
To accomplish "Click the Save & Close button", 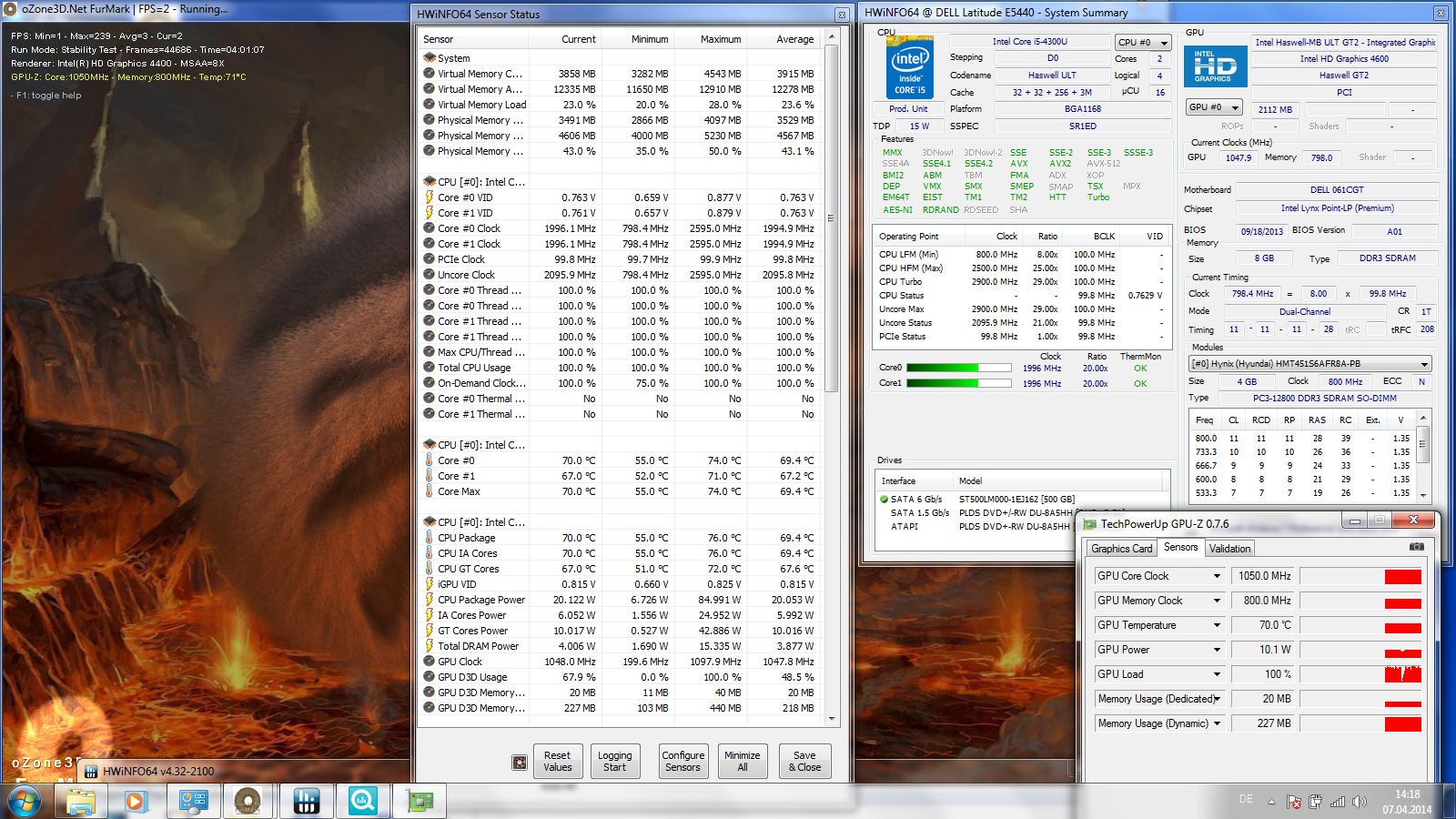I will (x=804, y=762).
